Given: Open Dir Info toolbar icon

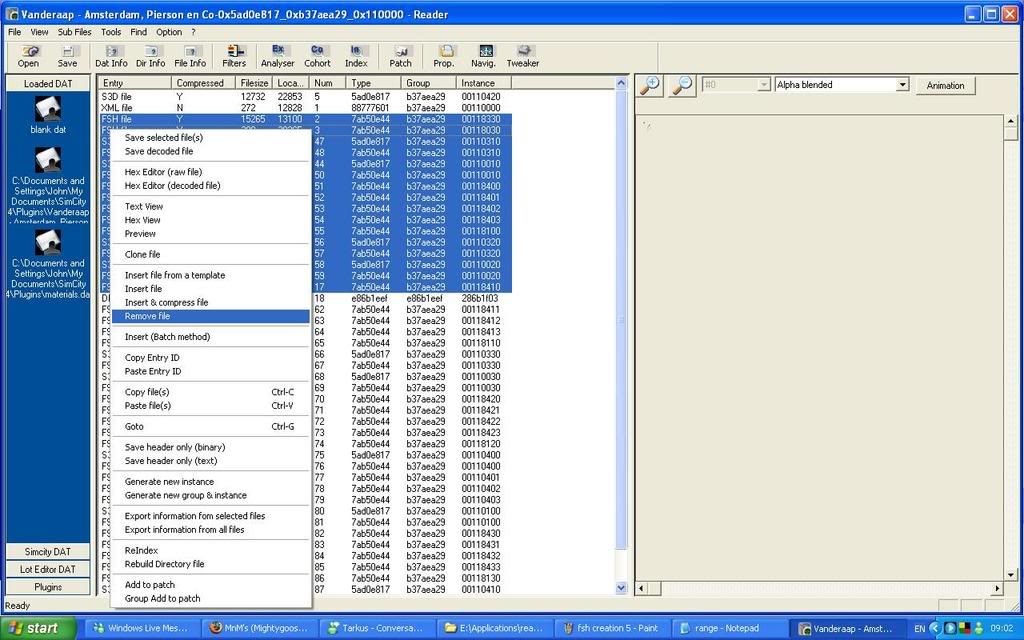Looking at the screenshot, I should click(151, 56).
